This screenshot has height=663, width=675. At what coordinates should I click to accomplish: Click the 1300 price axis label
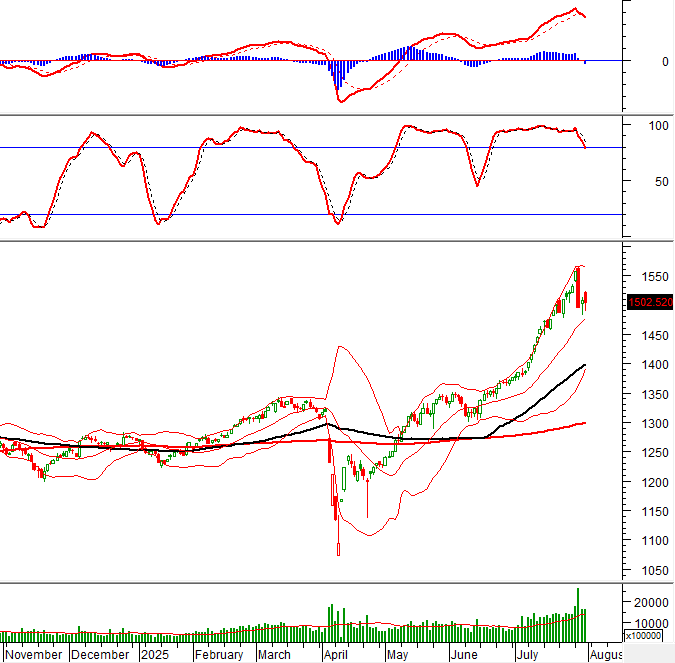(x=655, y=424)
